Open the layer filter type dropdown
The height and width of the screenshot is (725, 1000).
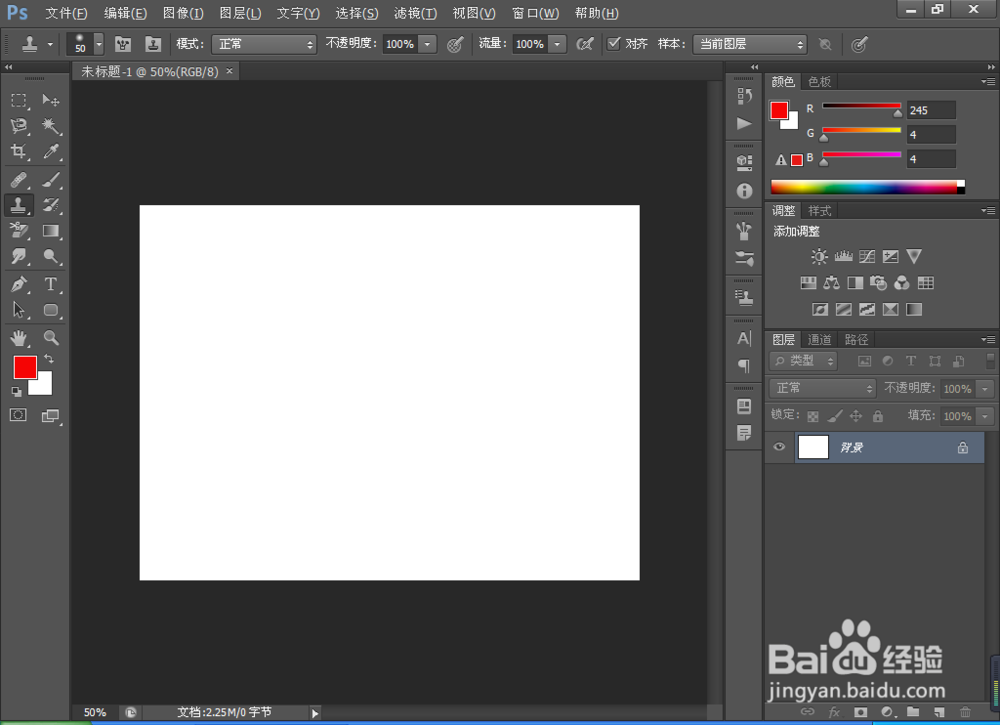[804, 361]
